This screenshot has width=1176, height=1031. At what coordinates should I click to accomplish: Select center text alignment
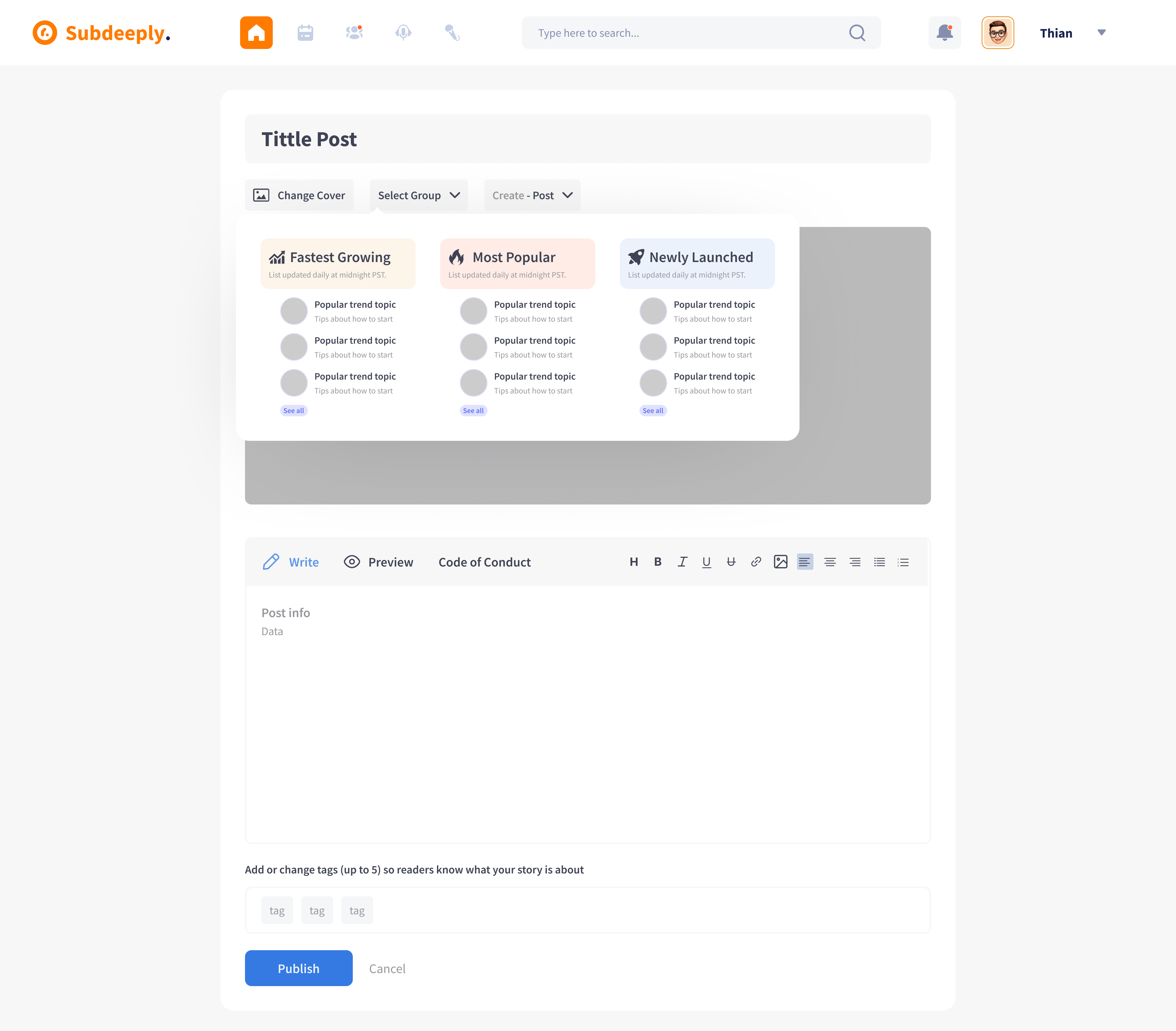(830, 562)
